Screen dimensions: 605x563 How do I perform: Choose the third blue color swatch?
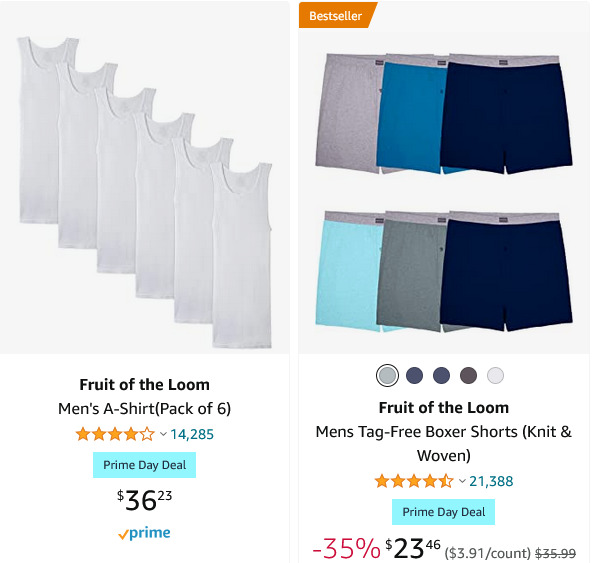441,375
